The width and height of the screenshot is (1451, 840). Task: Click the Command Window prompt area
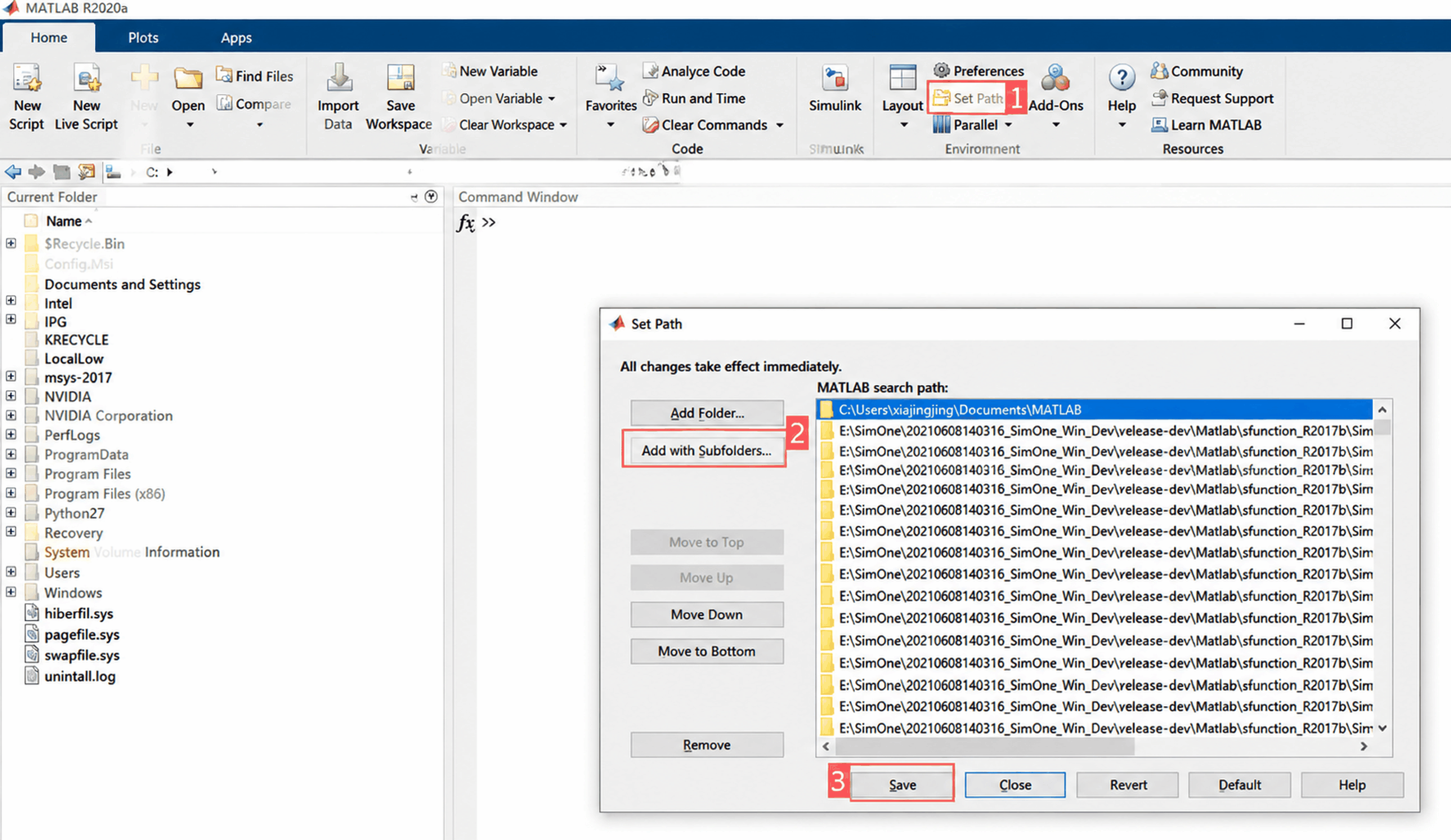489,222
